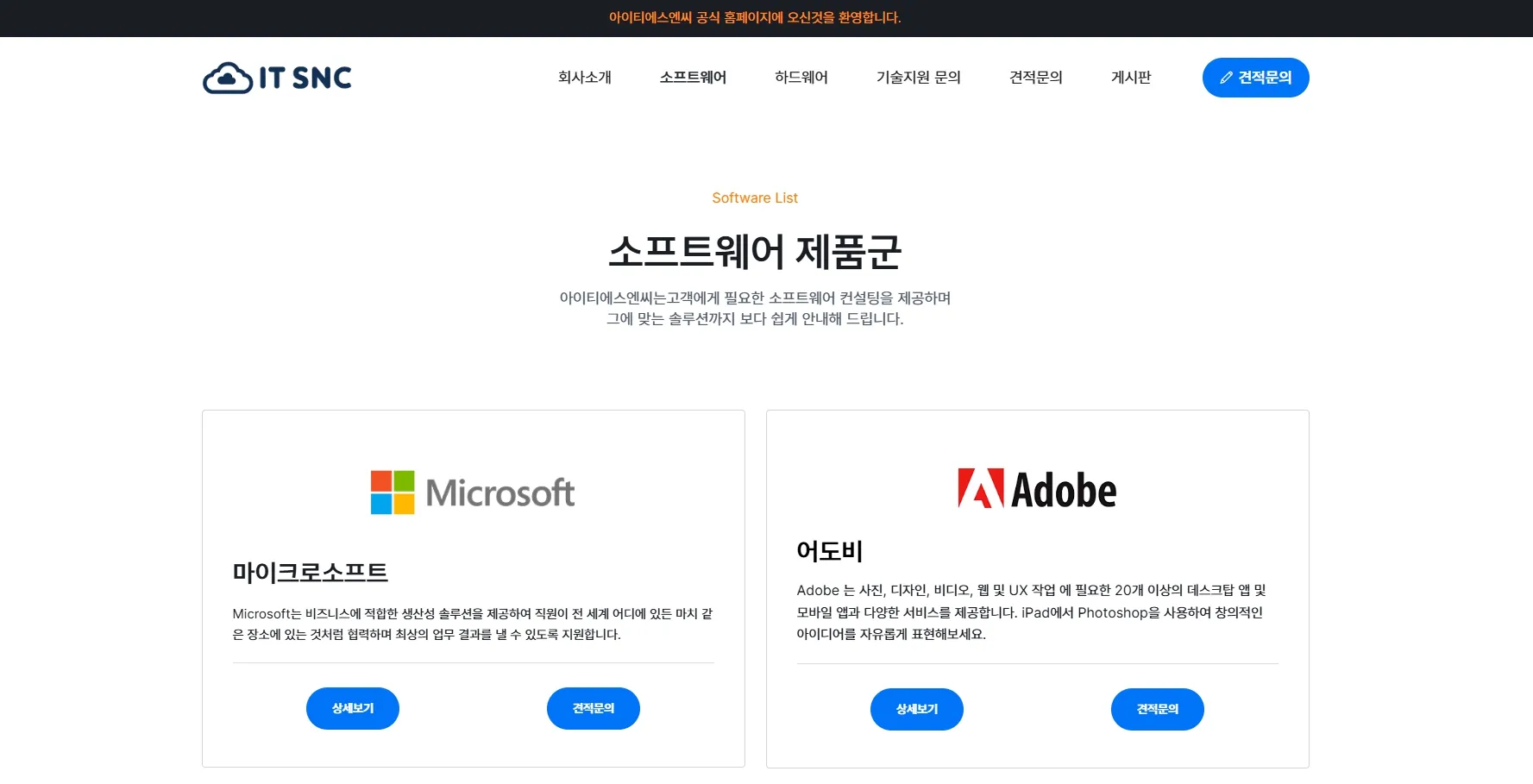1533x784 pixels.
Task: Open 상세보기 for Adobe
Action: (x=917, y=709)
